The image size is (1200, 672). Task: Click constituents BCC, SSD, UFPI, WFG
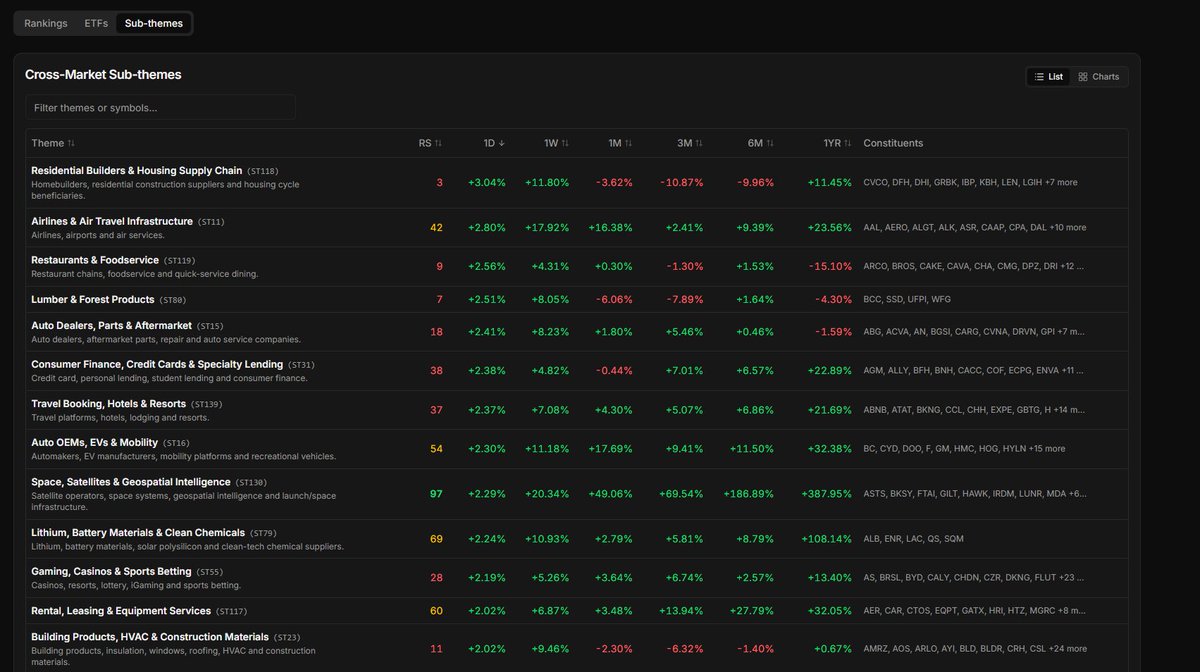point(907,300)
